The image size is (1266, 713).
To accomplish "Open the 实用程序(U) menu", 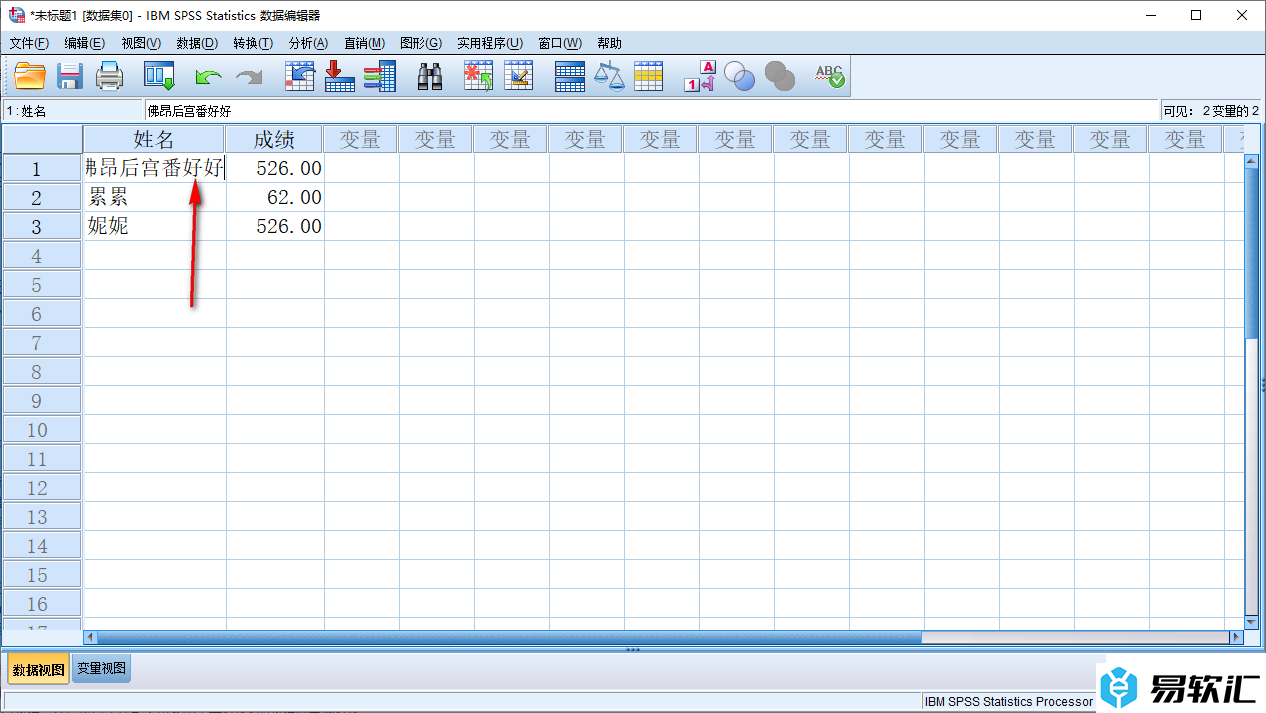I will 490,43.
